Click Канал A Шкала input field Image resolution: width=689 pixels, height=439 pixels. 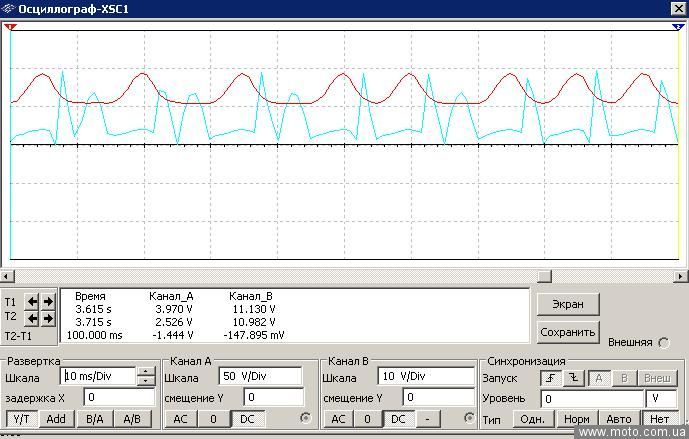click(259, 377)
